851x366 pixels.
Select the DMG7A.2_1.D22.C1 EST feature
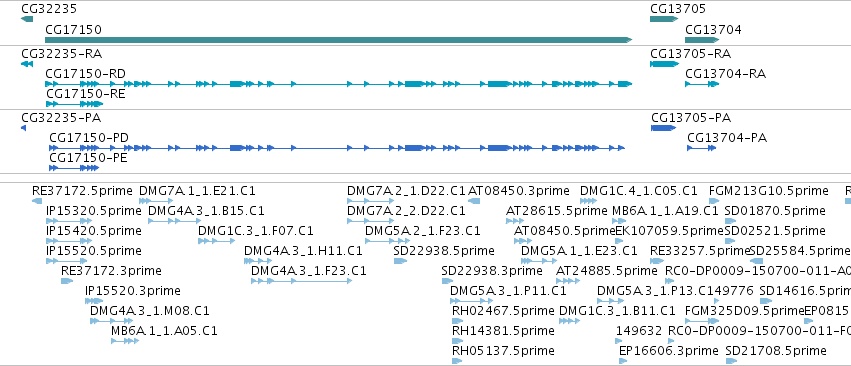(x=371, y=201)
